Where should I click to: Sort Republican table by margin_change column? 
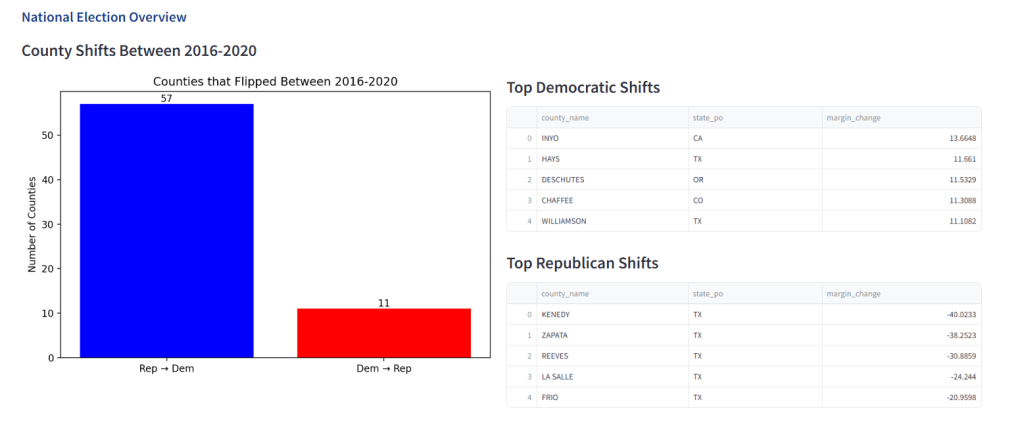pyautogui.click(x=852, y=294)
